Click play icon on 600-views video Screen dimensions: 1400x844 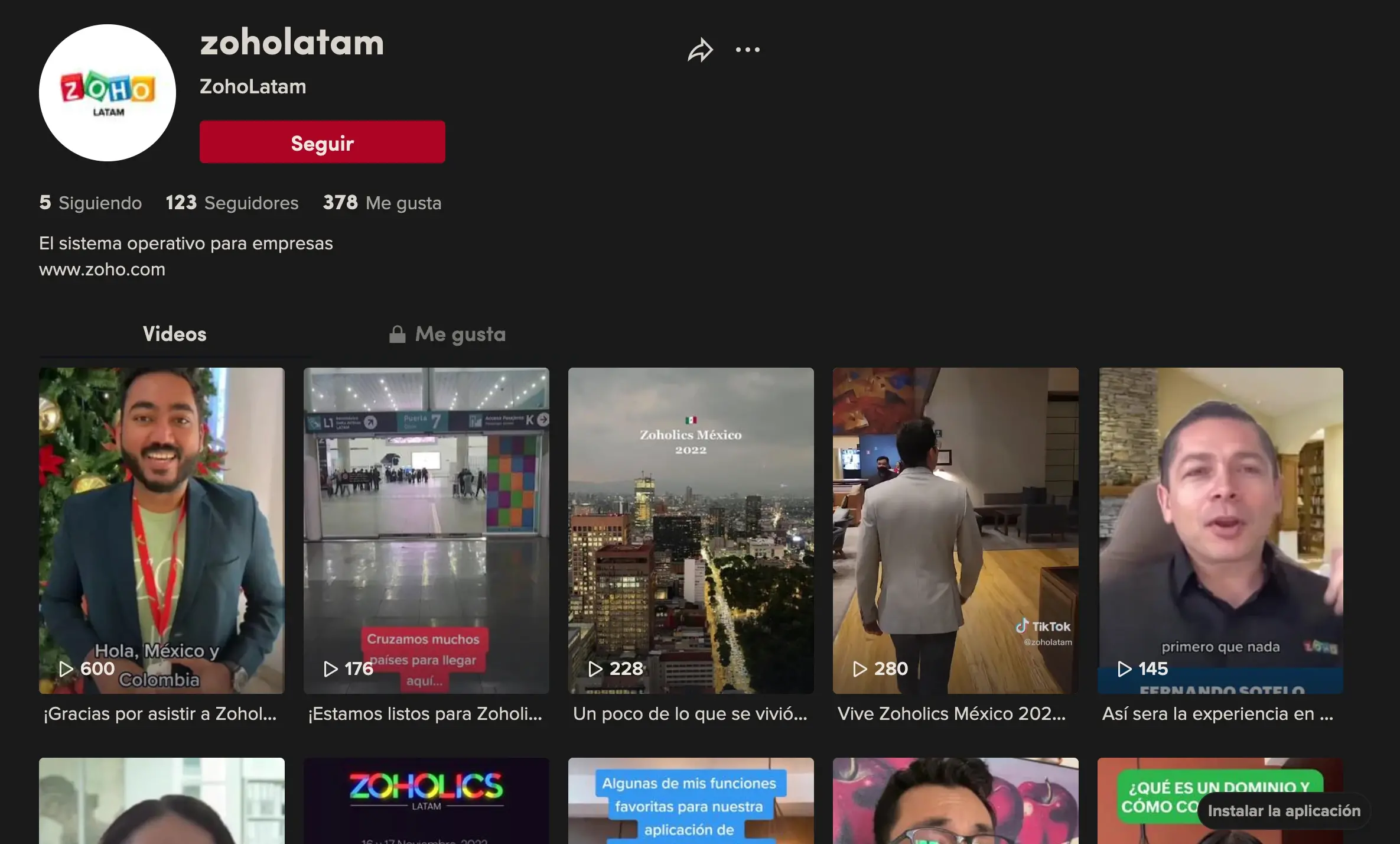click(66, 668)
